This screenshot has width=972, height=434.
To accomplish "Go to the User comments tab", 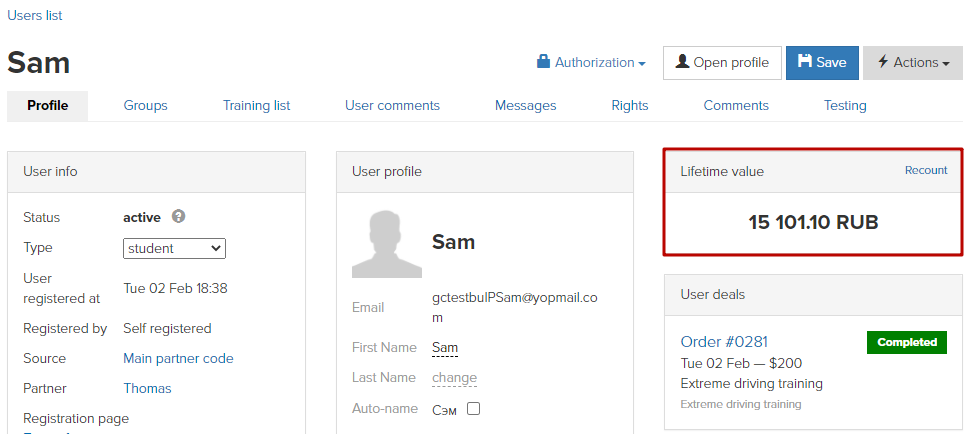I will click(392, 105).
